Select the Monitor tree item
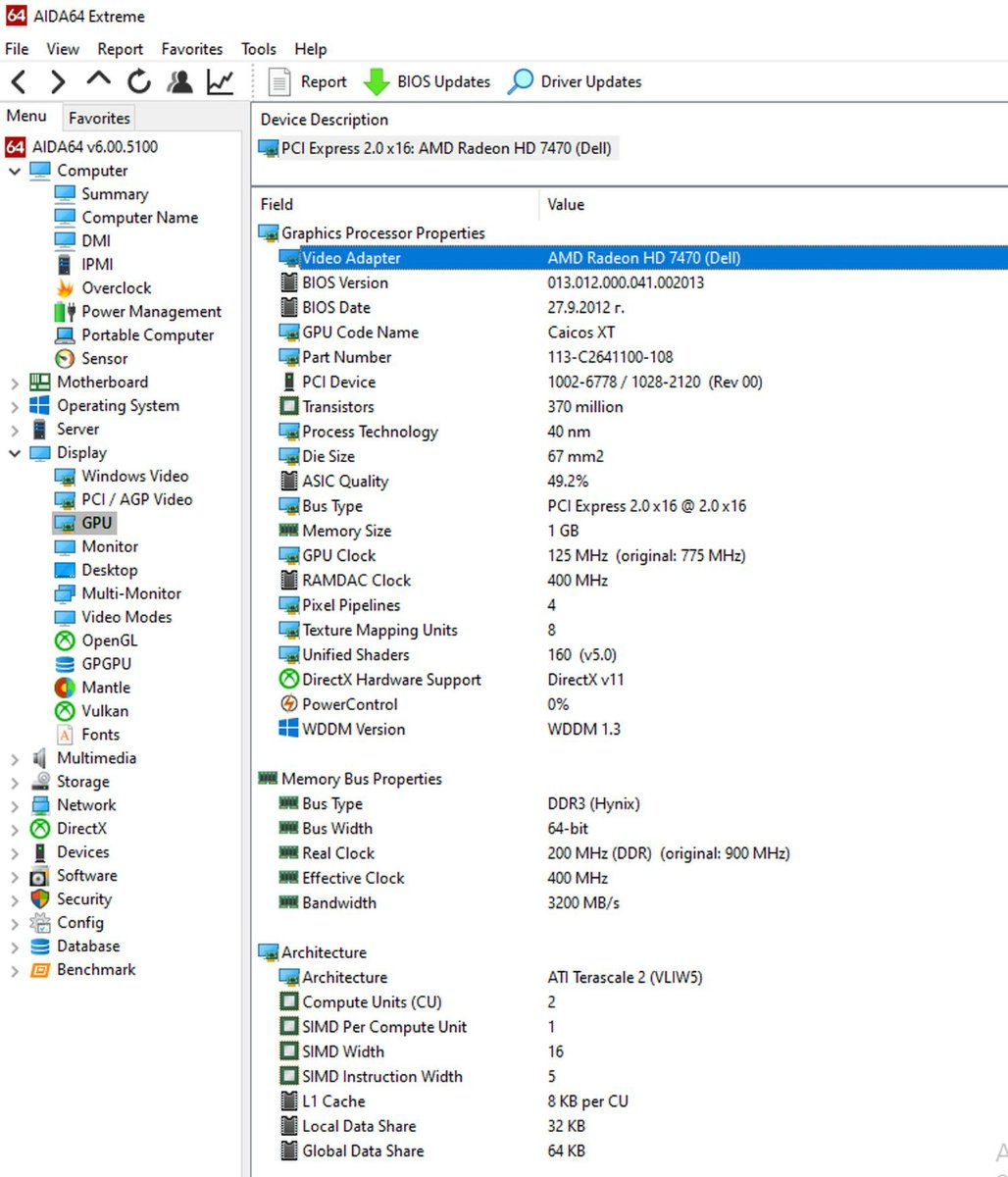This screenshot has height=1177, width=1008. coord(96,547)
